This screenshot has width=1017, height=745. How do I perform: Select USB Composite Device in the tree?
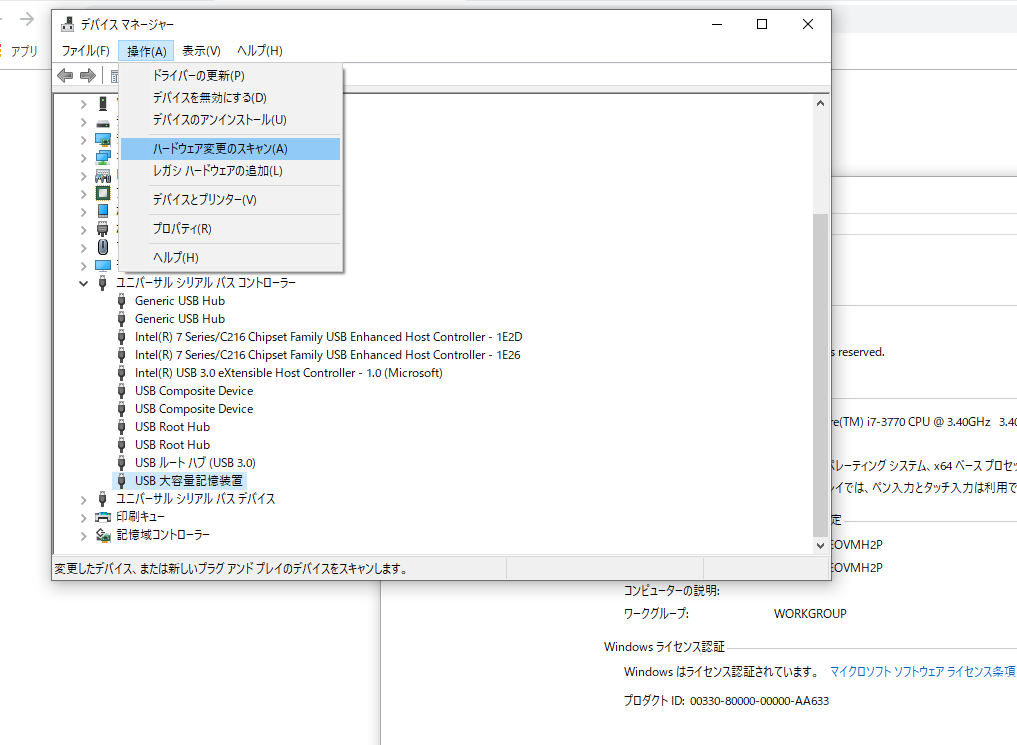tap(193, 390)
